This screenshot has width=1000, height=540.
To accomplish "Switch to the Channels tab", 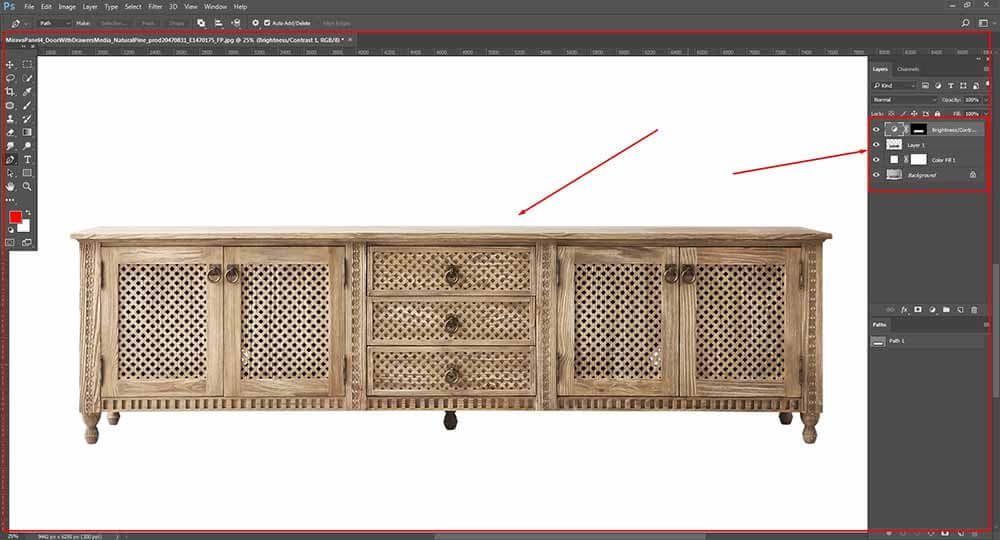I will [908, 69].
